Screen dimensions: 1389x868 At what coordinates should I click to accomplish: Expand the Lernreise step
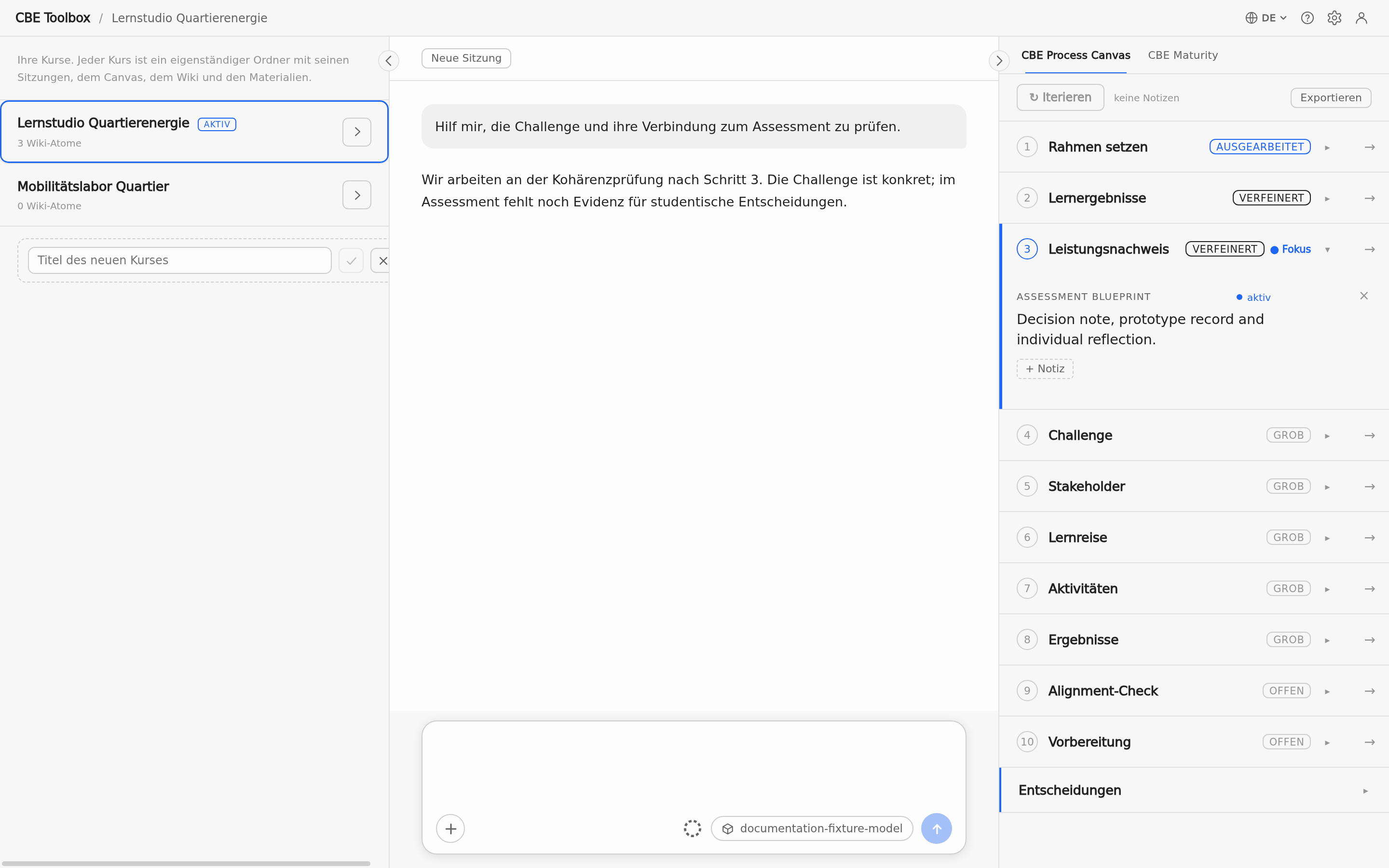[x=1327, y=538]
